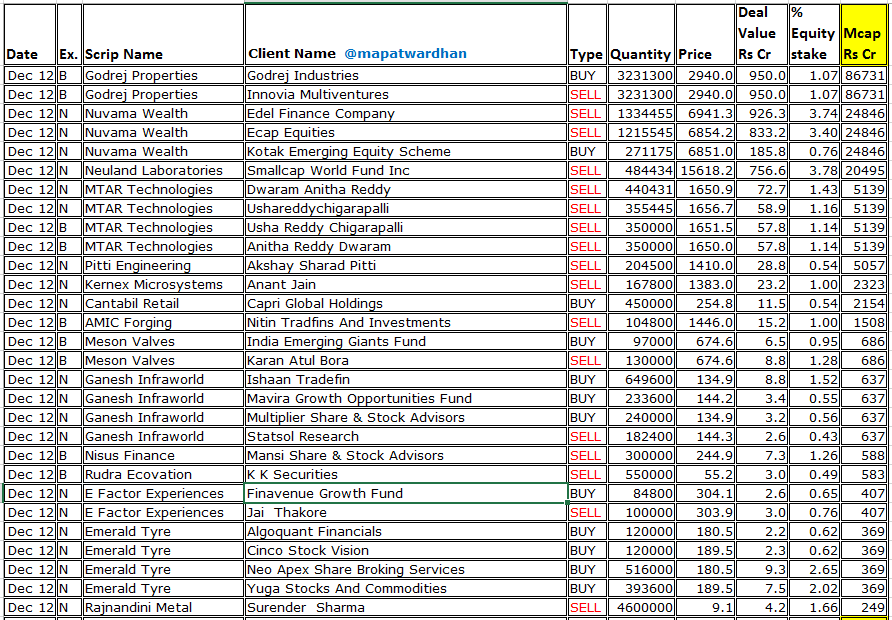Screen dimensions: 892x620
Task: Select the Mcap Rs Cr header cell
Action: 863,34
